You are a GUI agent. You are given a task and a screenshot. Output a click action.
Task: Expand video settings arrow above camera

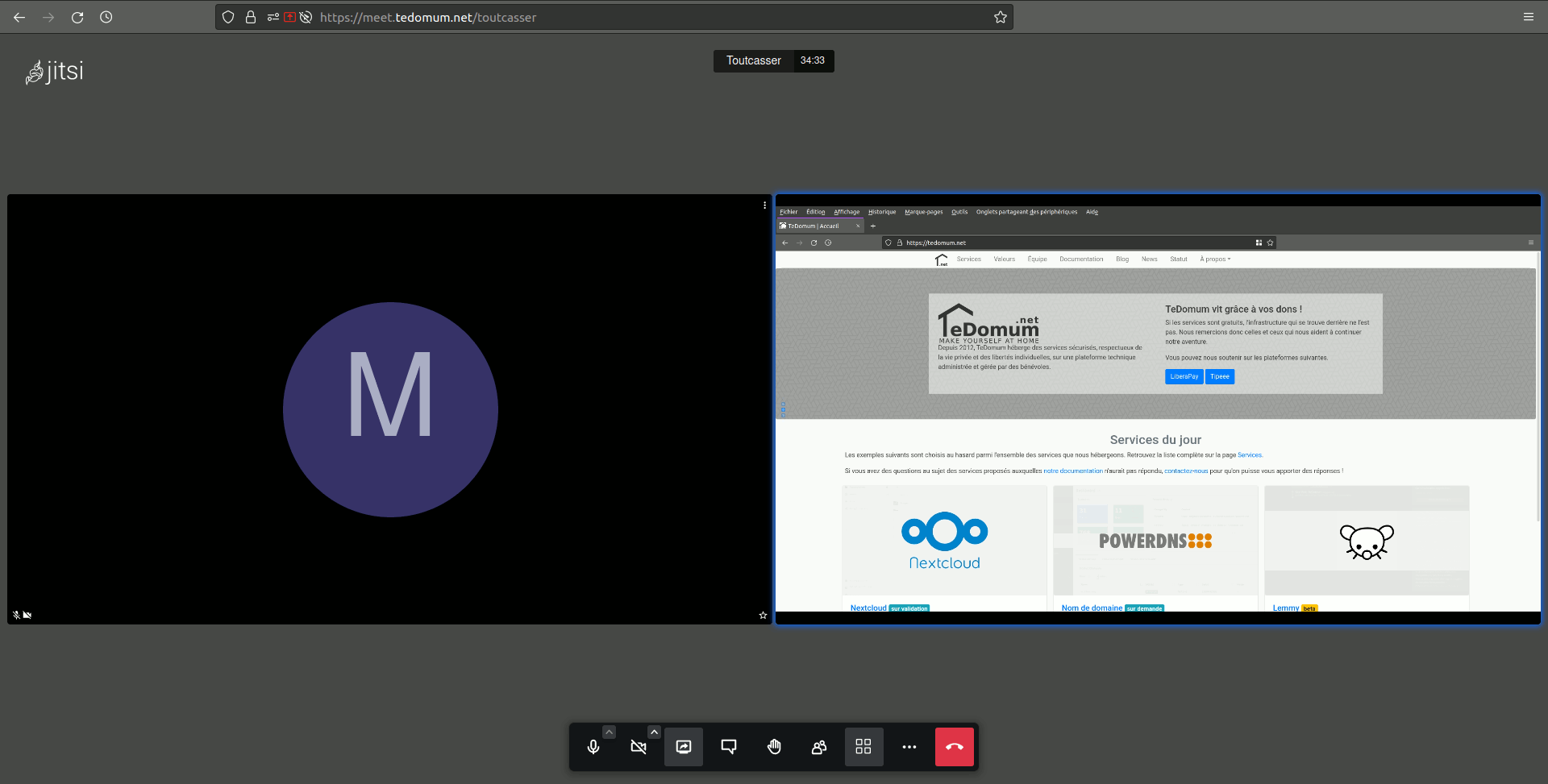(x=655, y=732)
